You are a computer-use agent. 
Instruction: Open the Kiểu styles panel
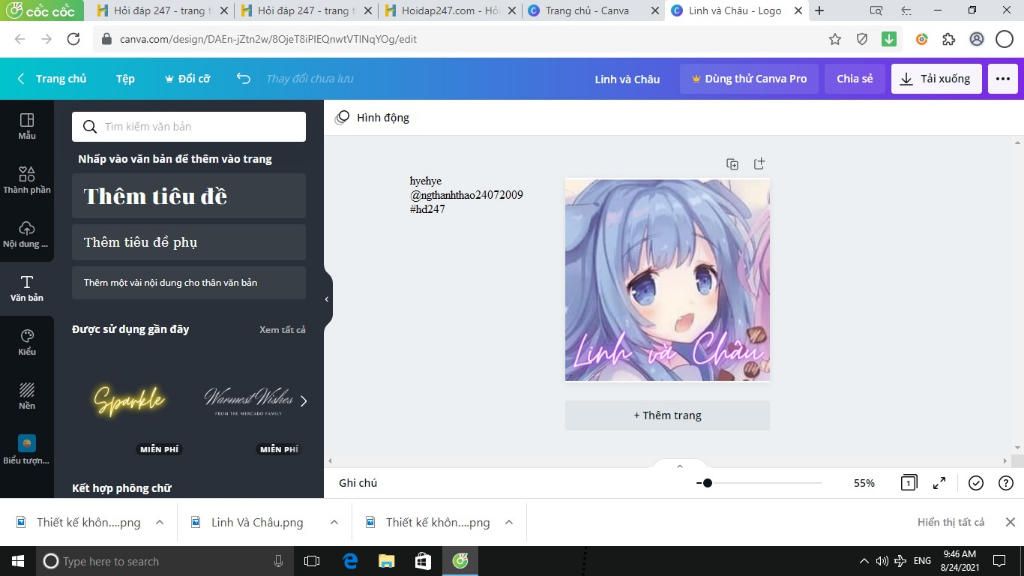tap(27, 343)
